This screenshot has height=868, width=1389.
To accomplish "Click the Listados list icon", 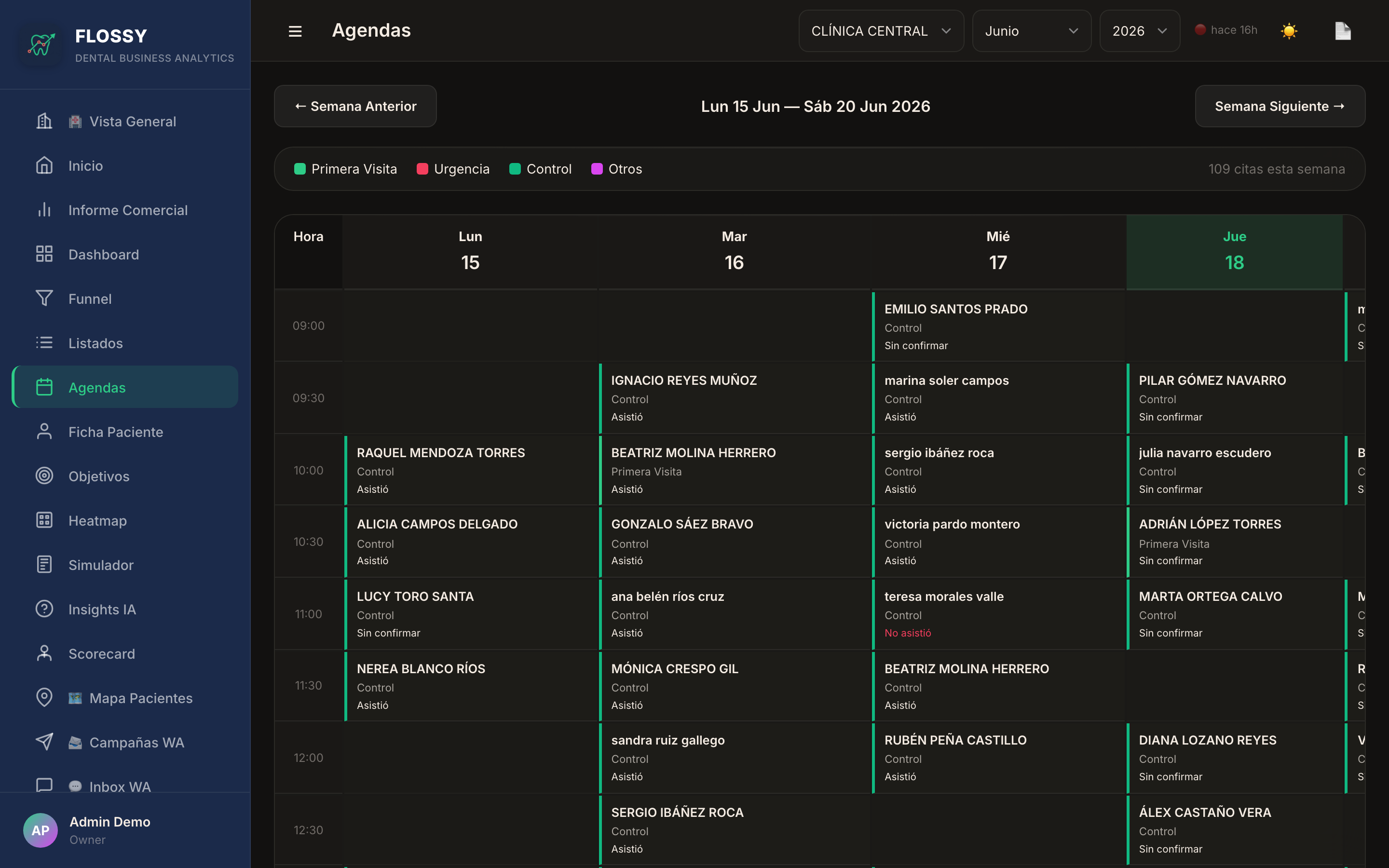I will (x=44, y=343).
